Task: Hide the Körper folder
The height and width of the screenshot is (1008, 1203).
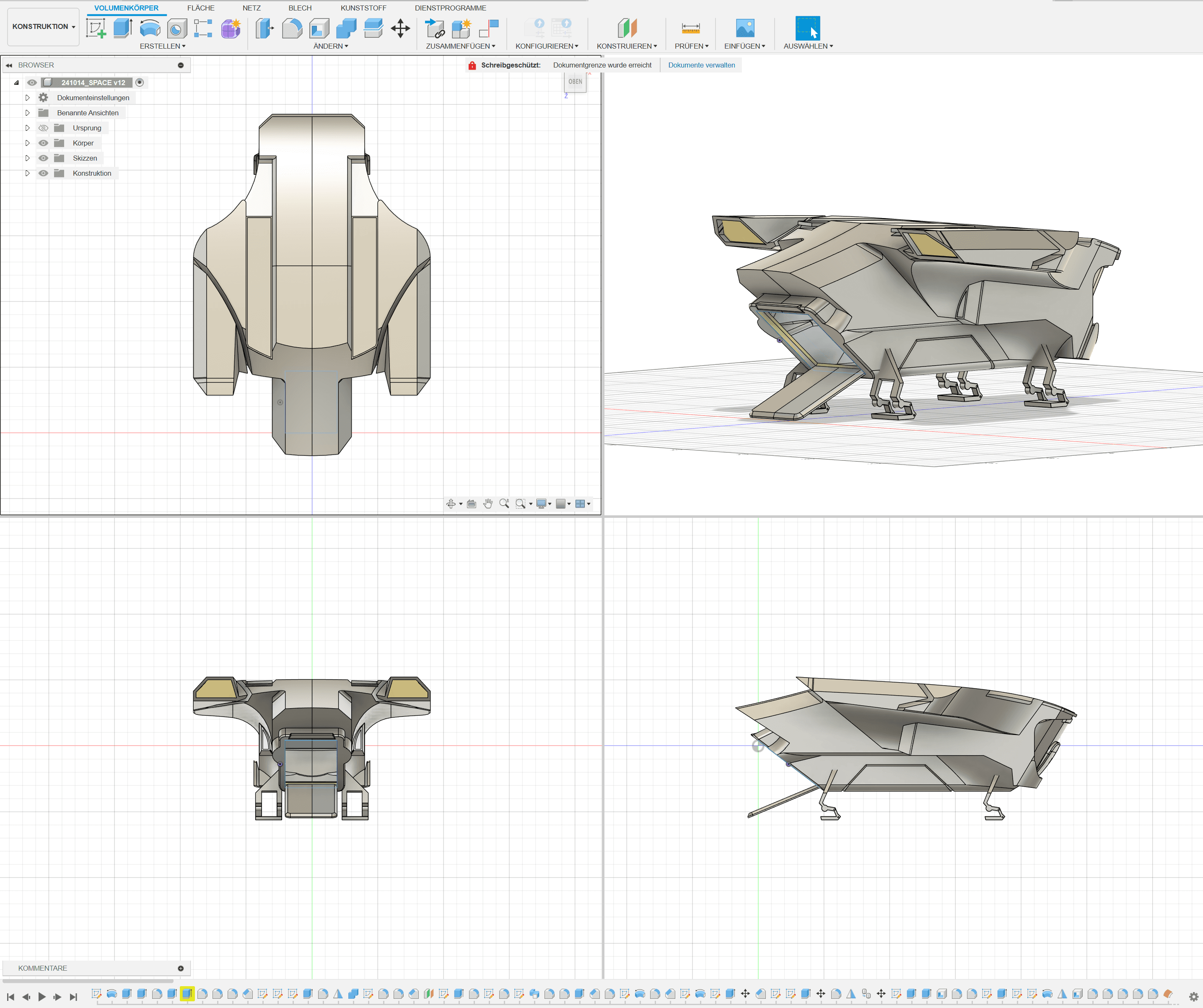Action: pos(44,143)
